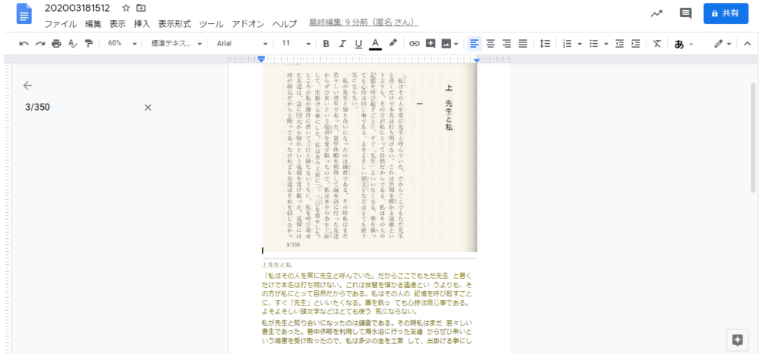Print the document

57,44
